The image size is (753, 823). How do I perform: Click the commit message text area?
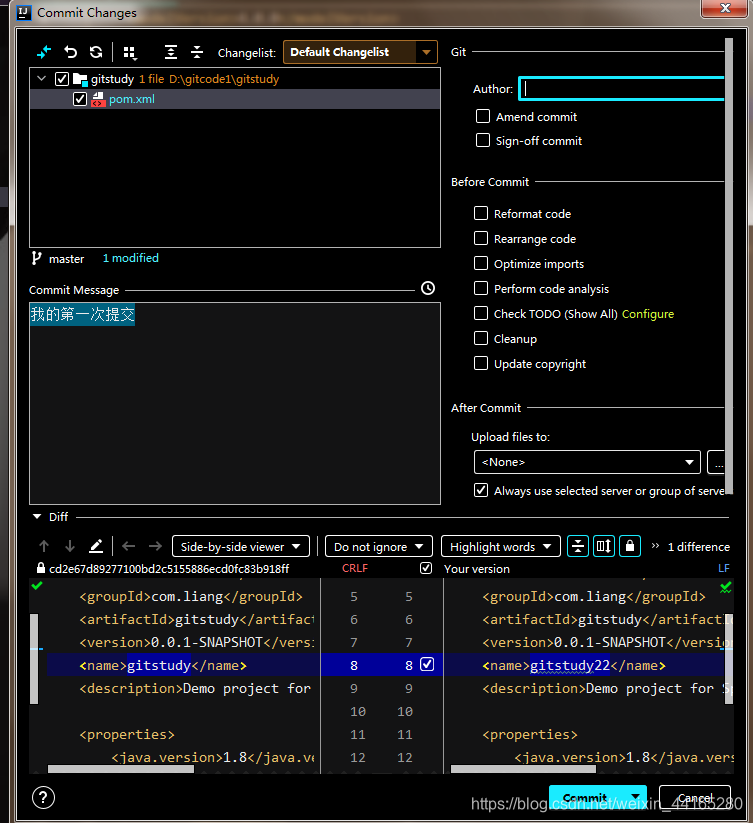tap(235, 403)
